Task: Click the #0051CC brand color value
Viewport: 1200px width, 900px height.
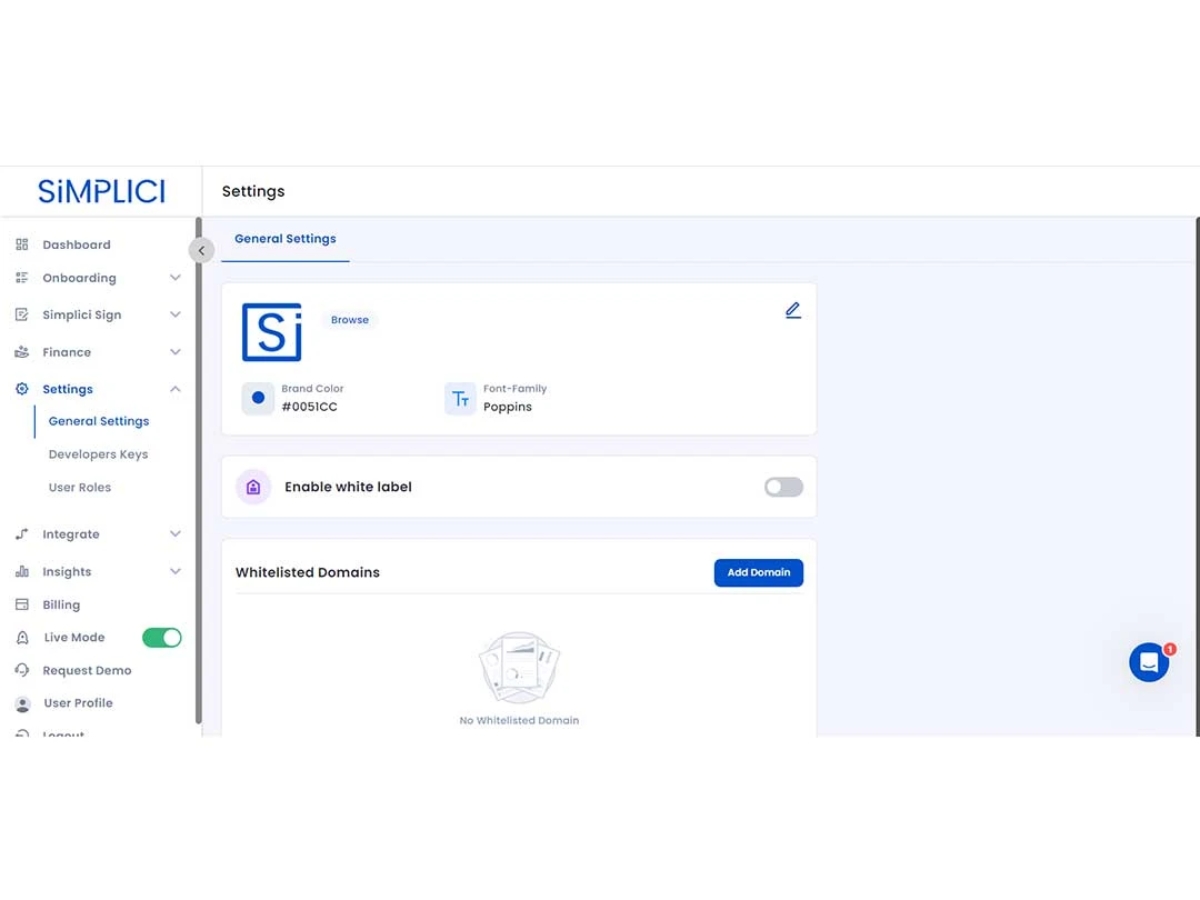Action: point(310,407)
